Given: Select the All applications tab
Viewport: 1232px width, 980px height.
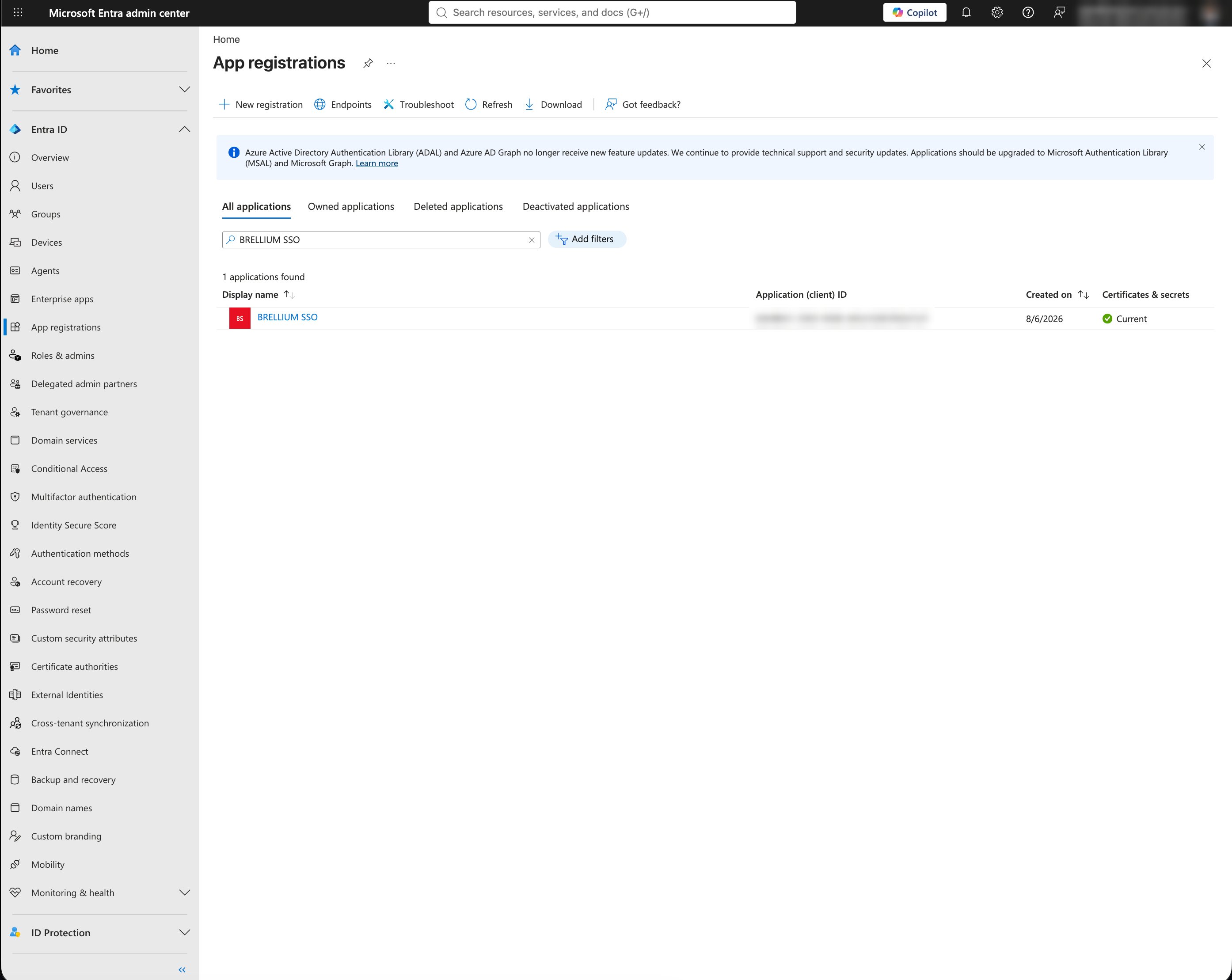Looking at the screenshot, I should (x=256, y=206).
